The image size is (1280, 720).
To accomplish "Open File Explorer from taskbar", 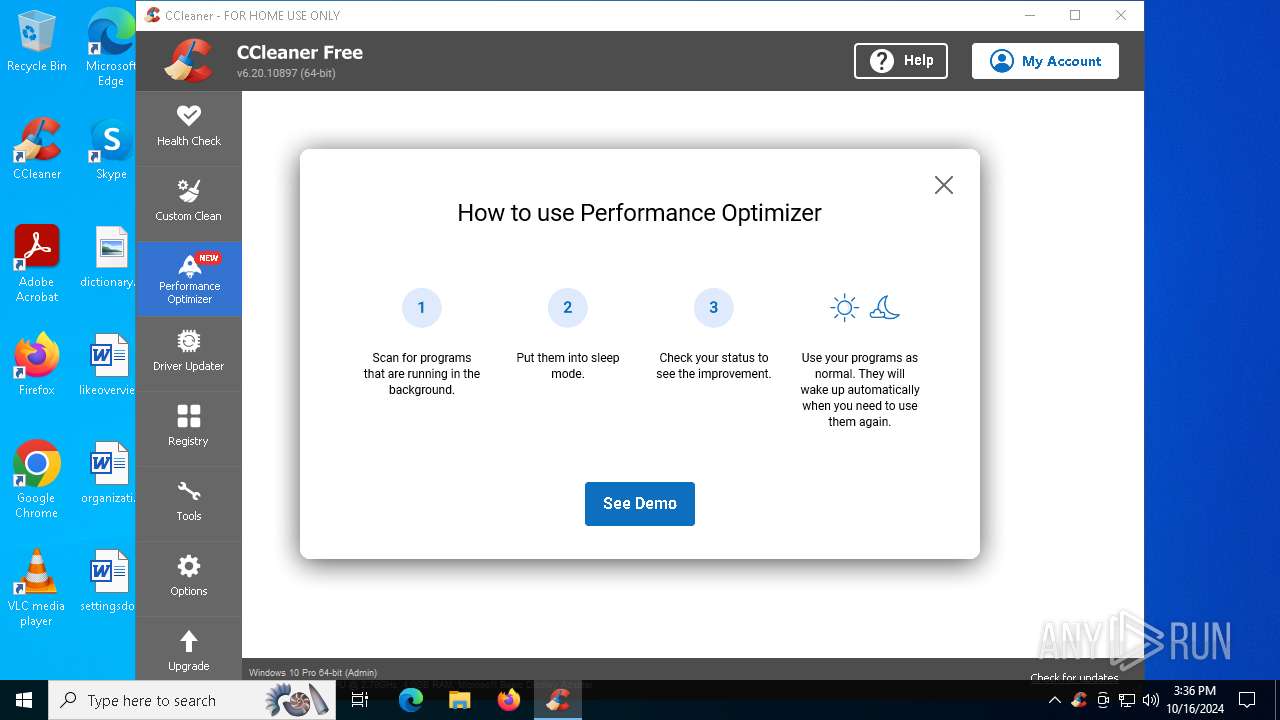I will pos(459,700).
